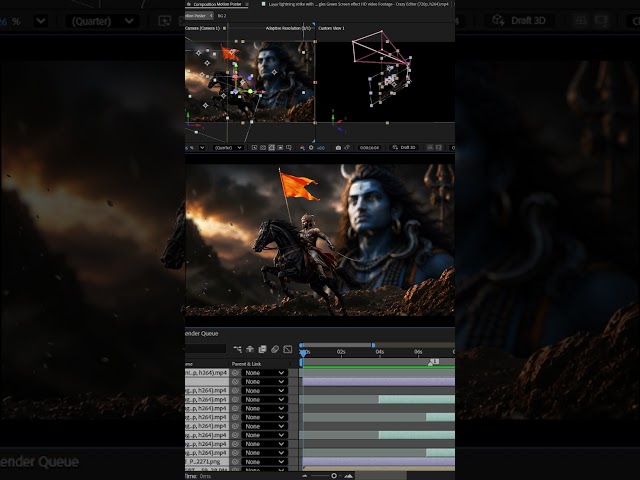
Task: Click the current time indicator playhead
Action: click(303, 352)
